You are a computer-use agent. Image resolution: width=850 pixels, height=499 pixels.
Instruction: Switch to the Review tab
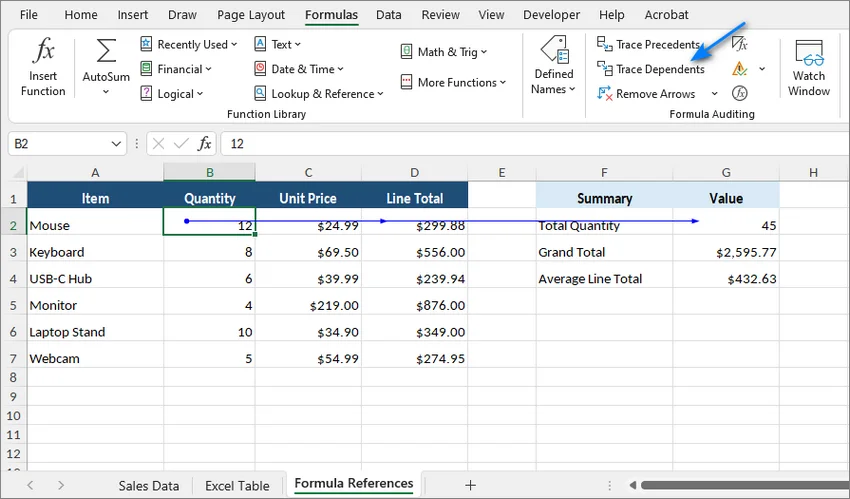(x=441, y=15)
